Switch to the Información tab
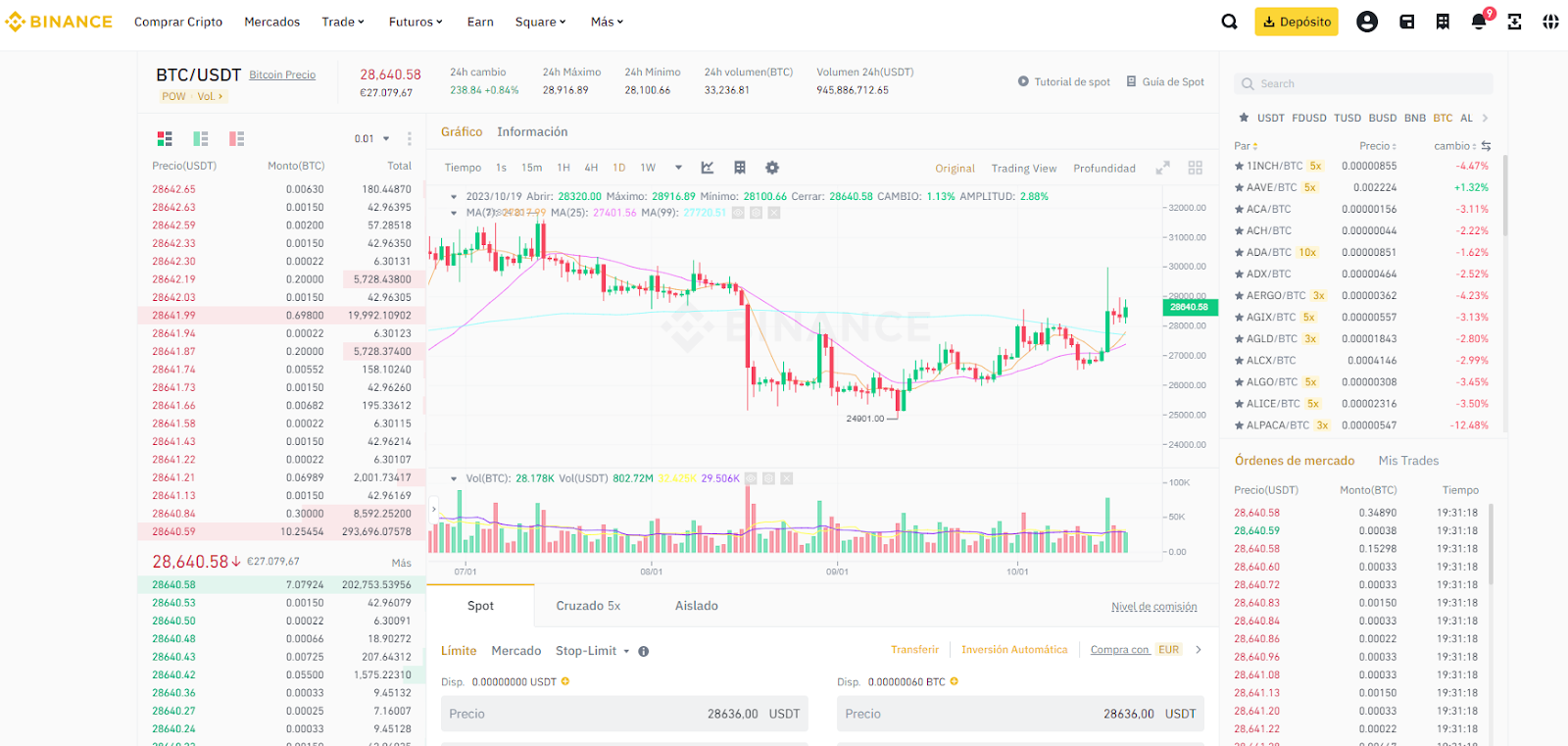 click(x=532, y=131)
